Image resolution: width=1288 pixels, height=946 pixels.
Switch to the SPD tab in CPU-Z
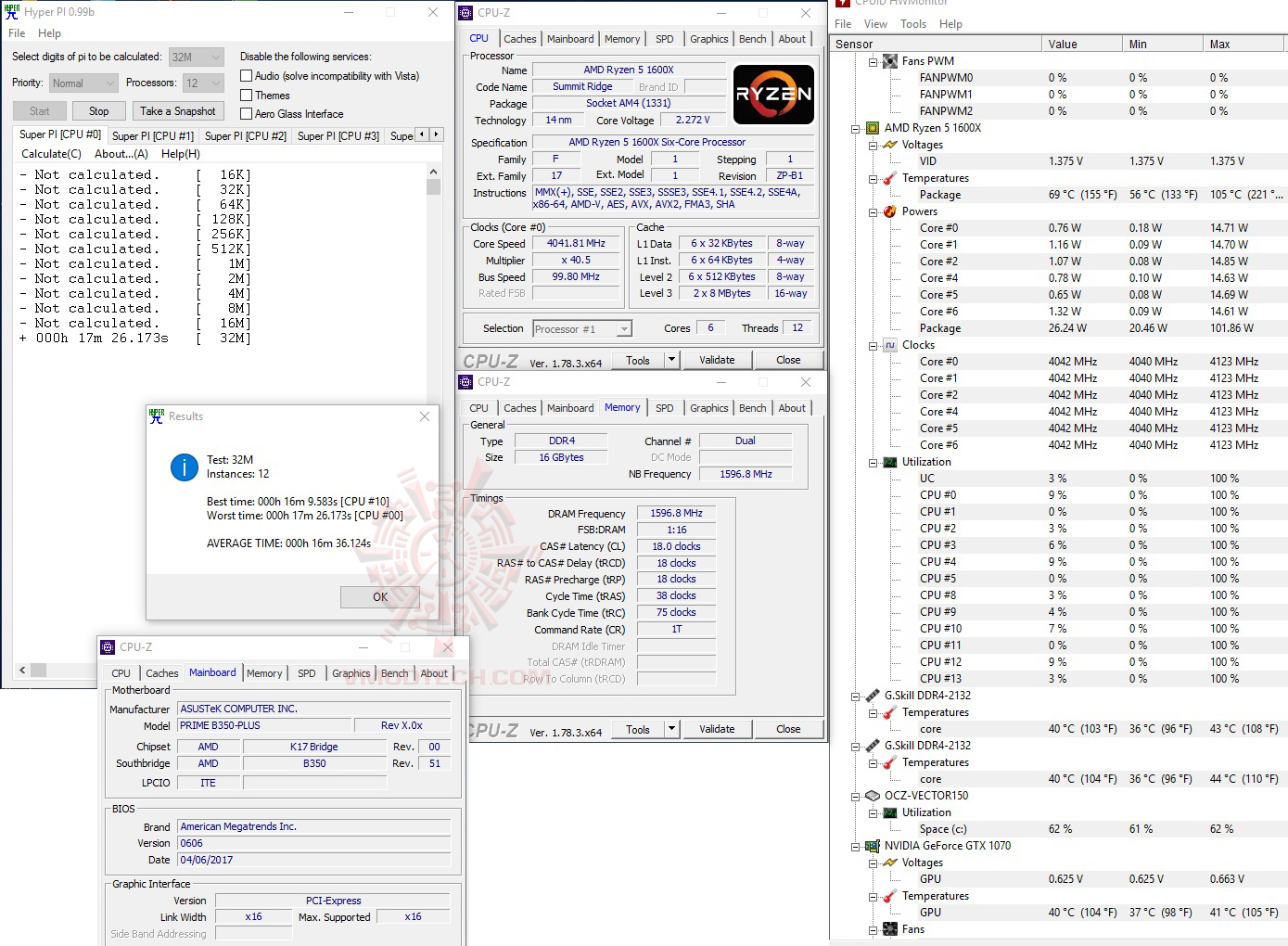point(664,38)
